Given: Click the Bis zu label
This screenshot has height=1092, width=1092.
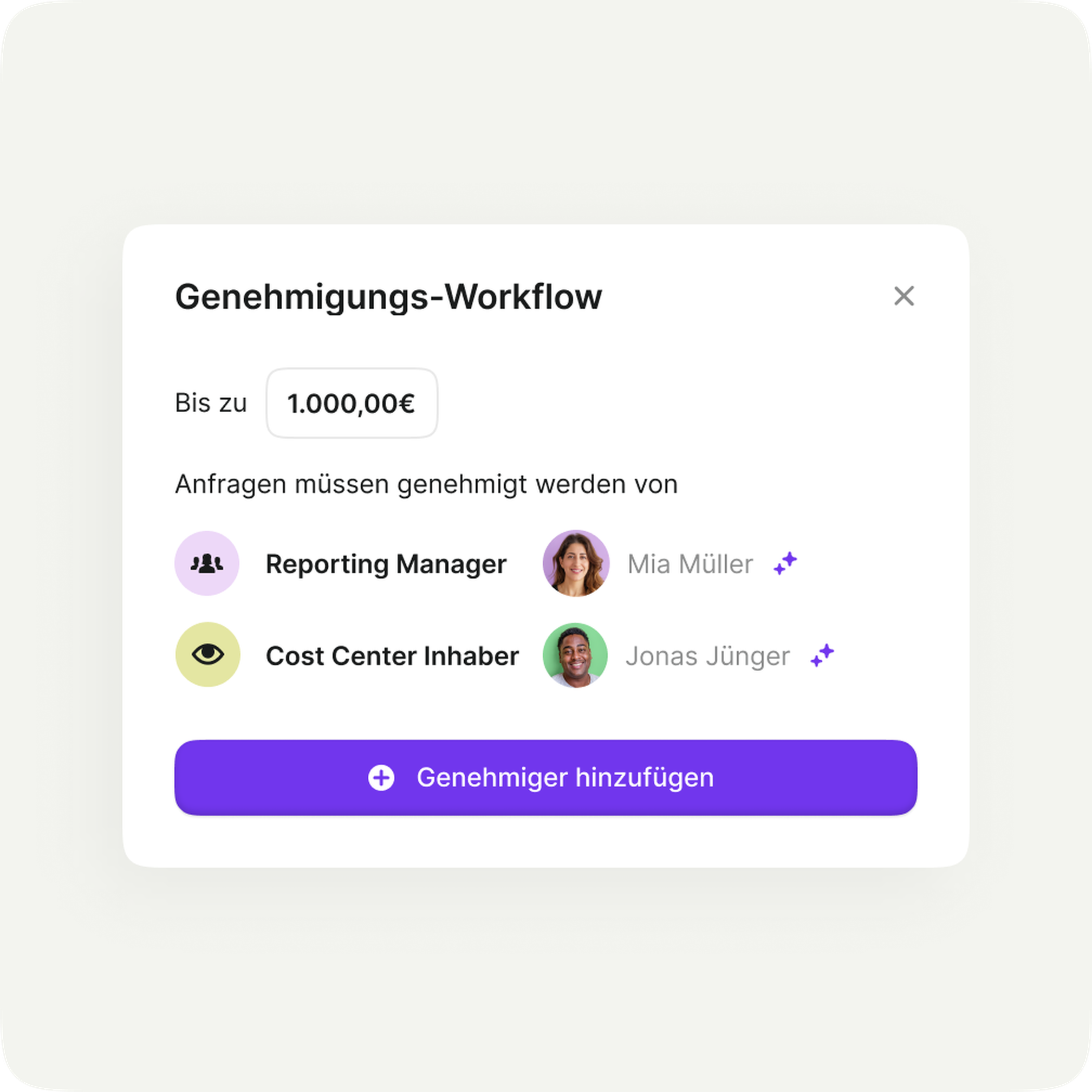Looking at the screenshot, I should coord(211,403).
